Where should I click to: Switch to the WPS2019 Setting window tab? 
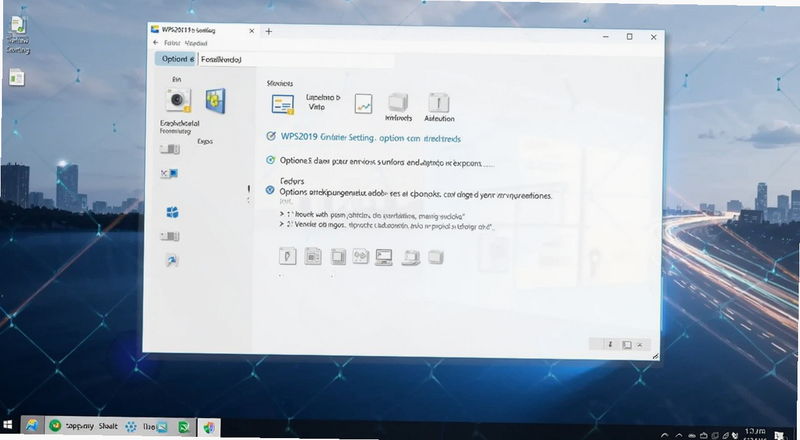203,30
